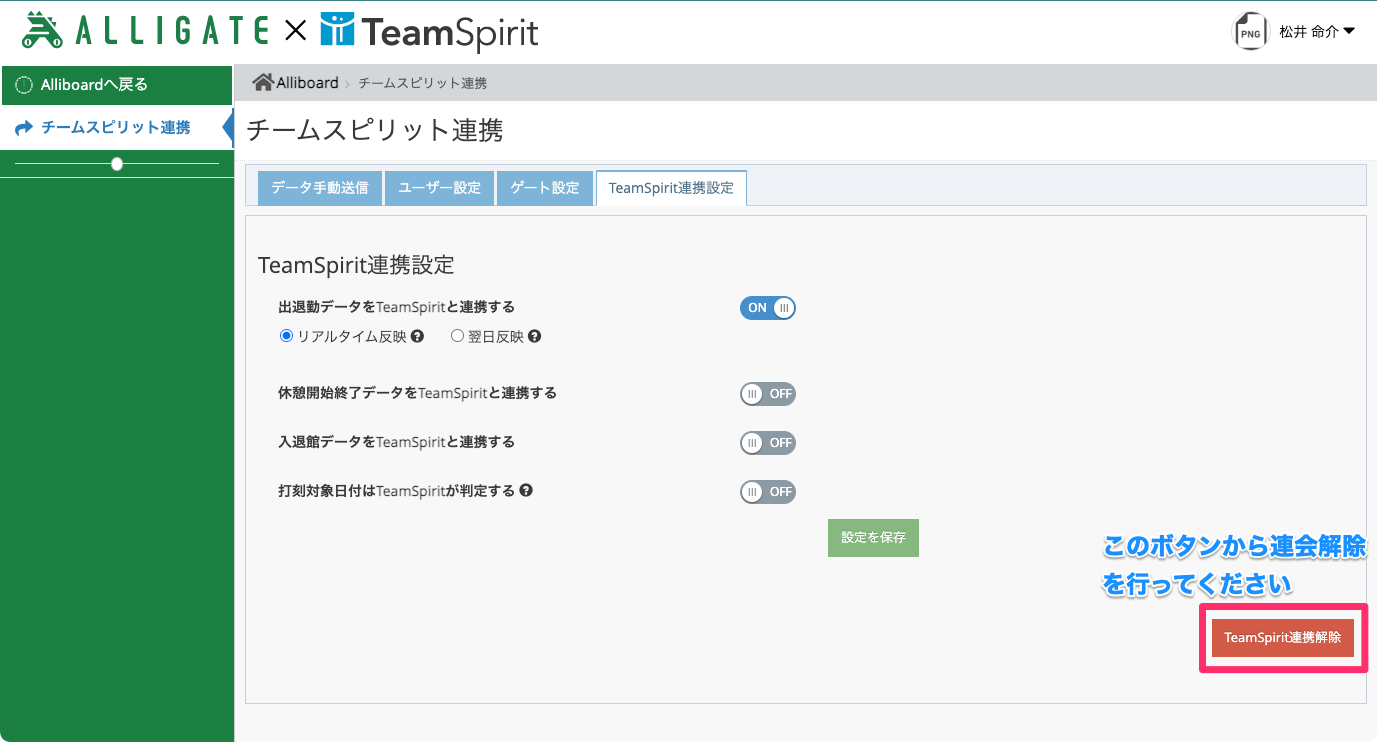Click TeamSpirit連携設定 section heading
The height and width of the screenshot is (742, 1377).
coord(356,265)
